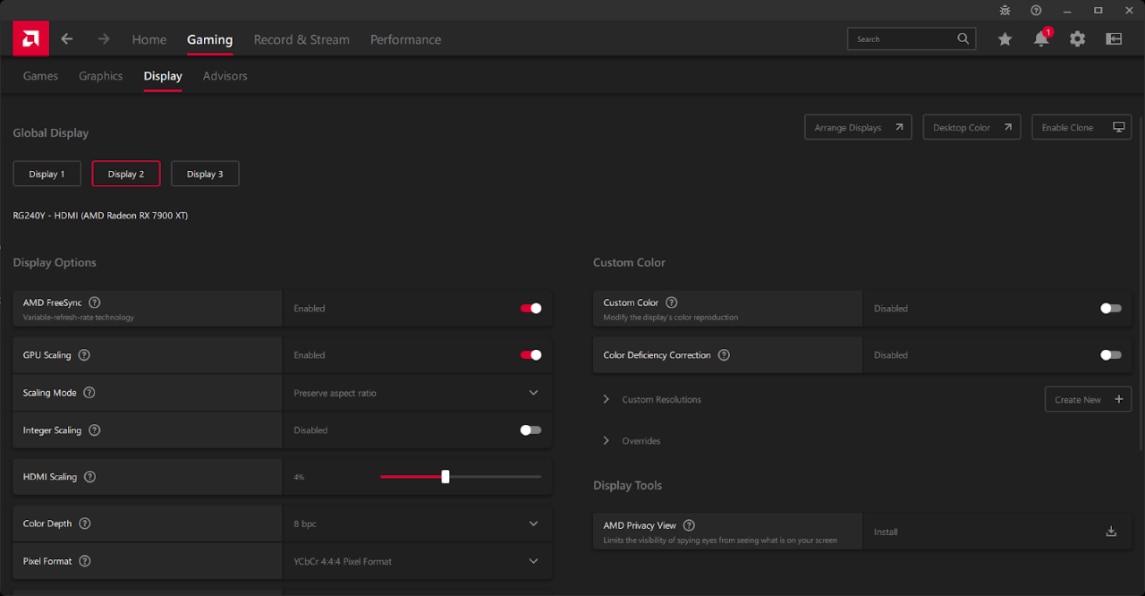Open settings gear icon
This screenshot has height=596, width=1145.
tap(1077, 39)
